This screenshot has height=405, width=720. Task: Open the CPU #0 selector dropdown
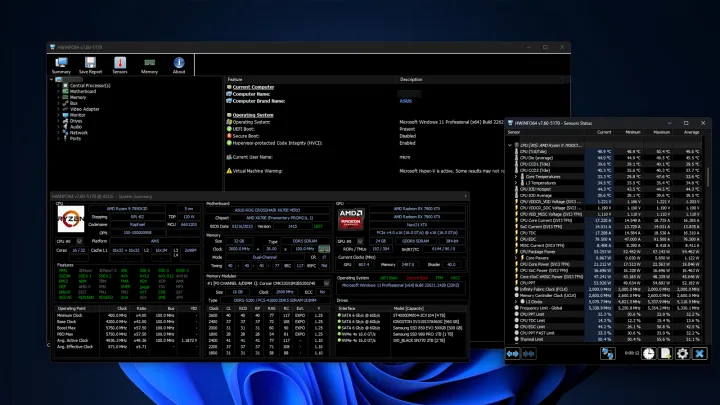click(79, 241)
